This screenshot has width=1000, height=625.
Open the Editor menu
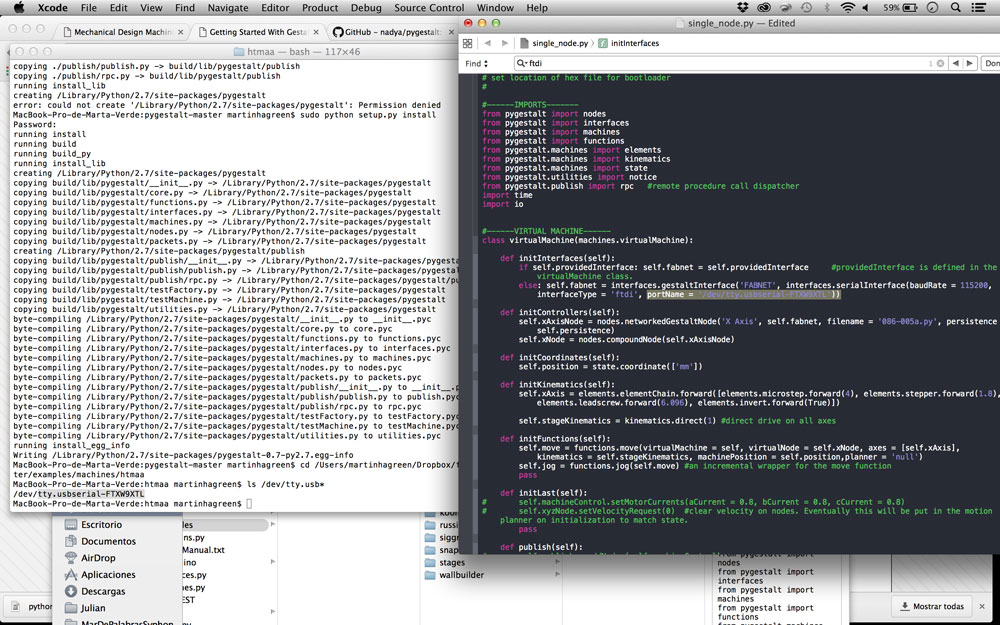tap(275, 8)
